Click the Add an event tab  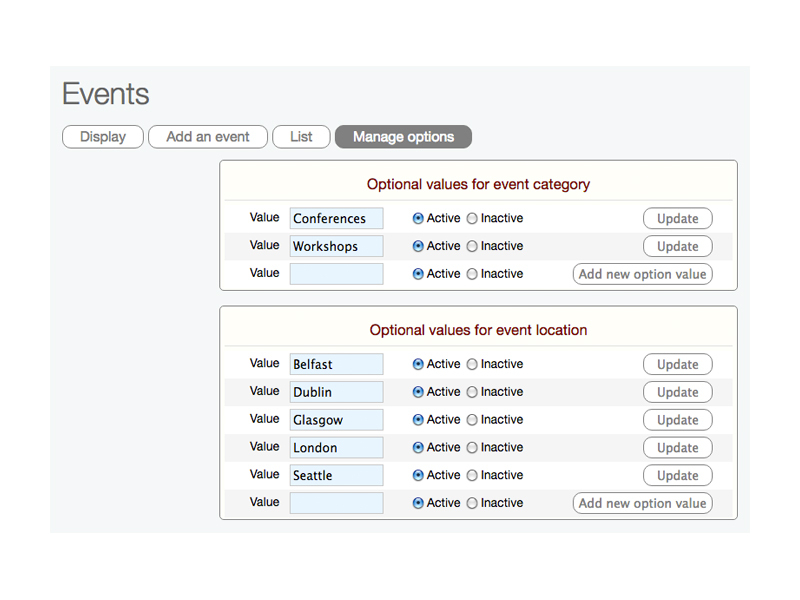pos(208,137)
